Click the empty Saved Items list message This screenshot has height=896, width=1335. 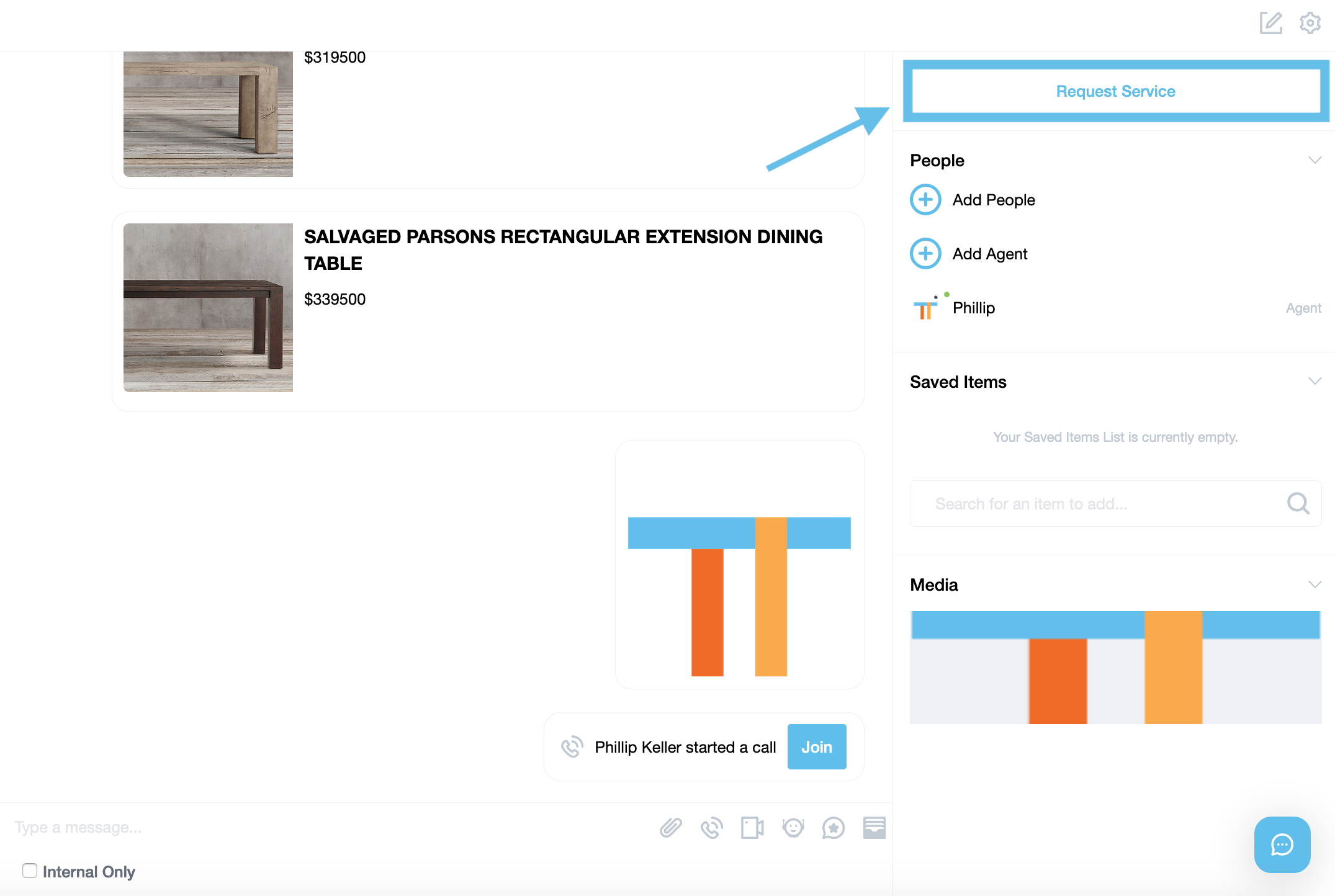(1115, 437)
